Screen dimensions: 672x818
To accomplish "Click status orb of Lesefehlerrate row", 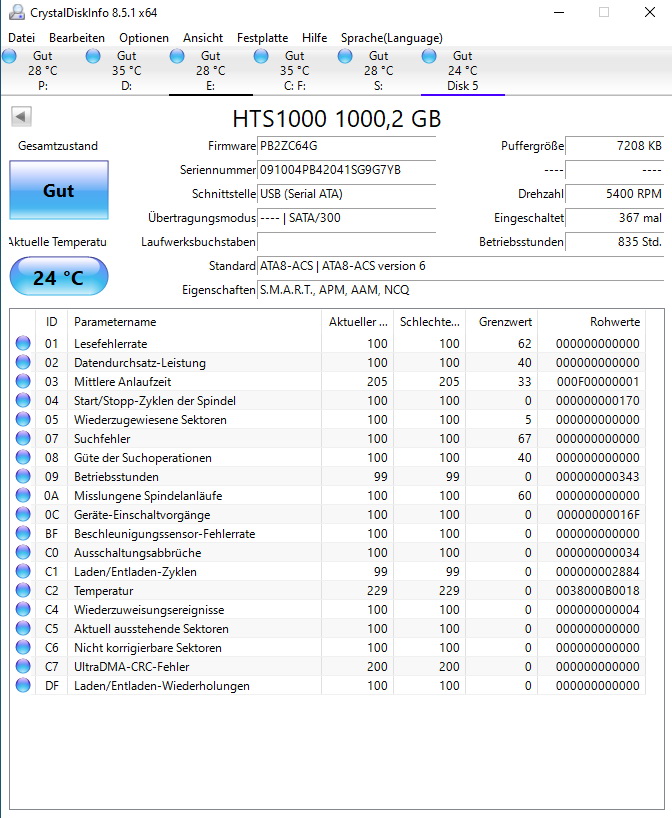I will 23,343.
